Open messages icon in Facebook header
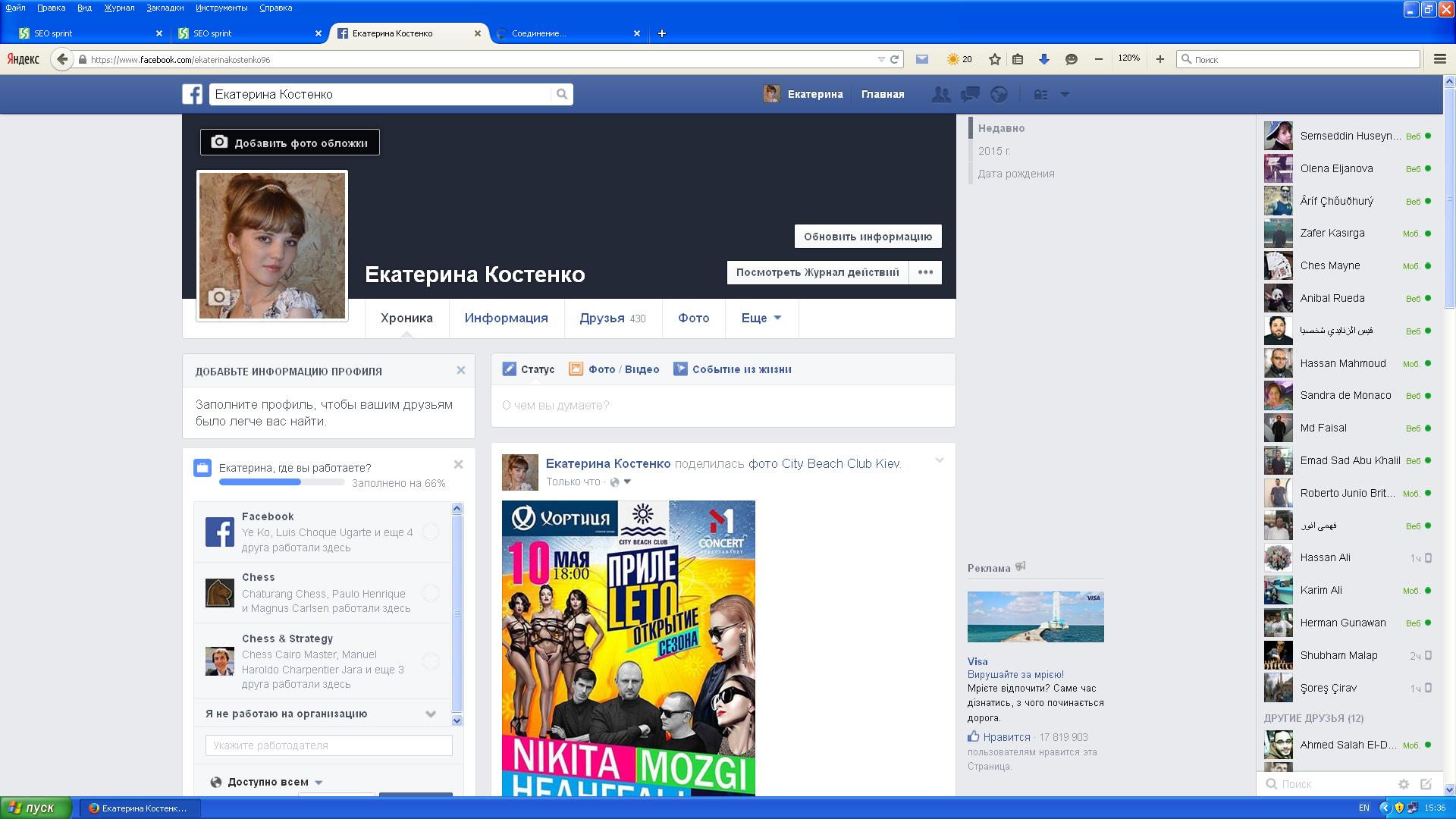 970,94
